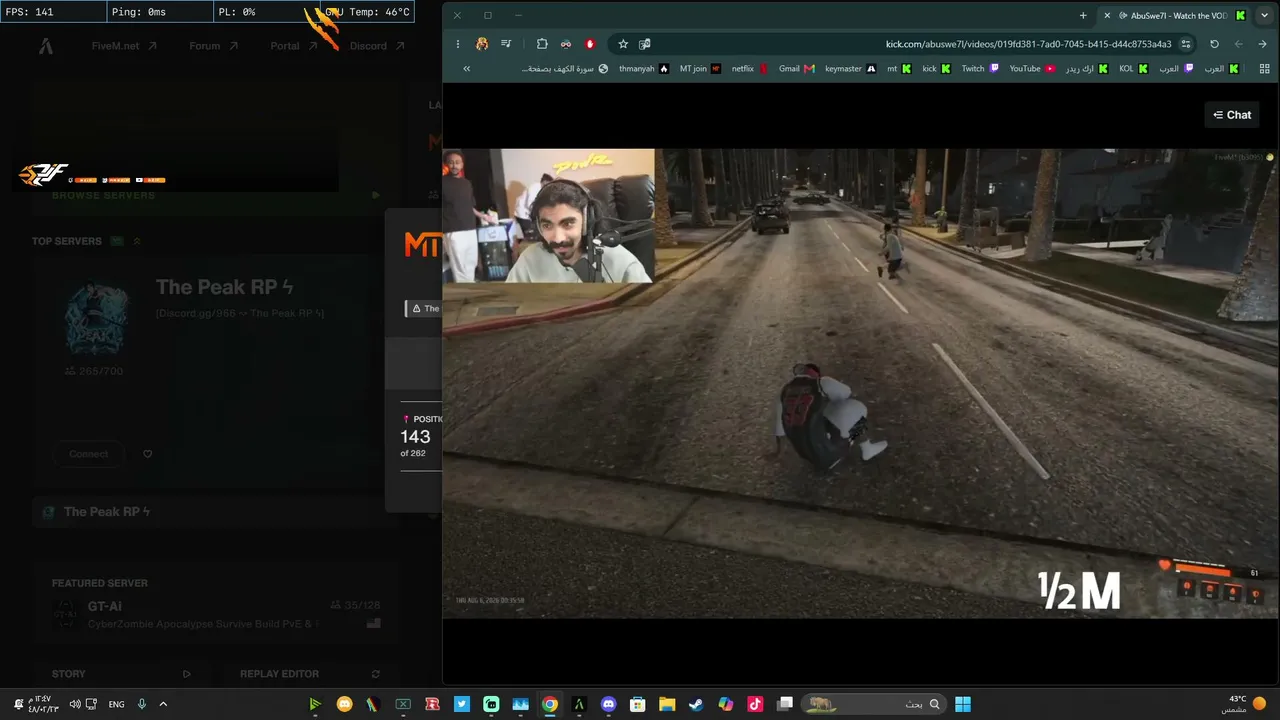Open the keymaster bookmark
1280x720 pixels.
point(851,69)
